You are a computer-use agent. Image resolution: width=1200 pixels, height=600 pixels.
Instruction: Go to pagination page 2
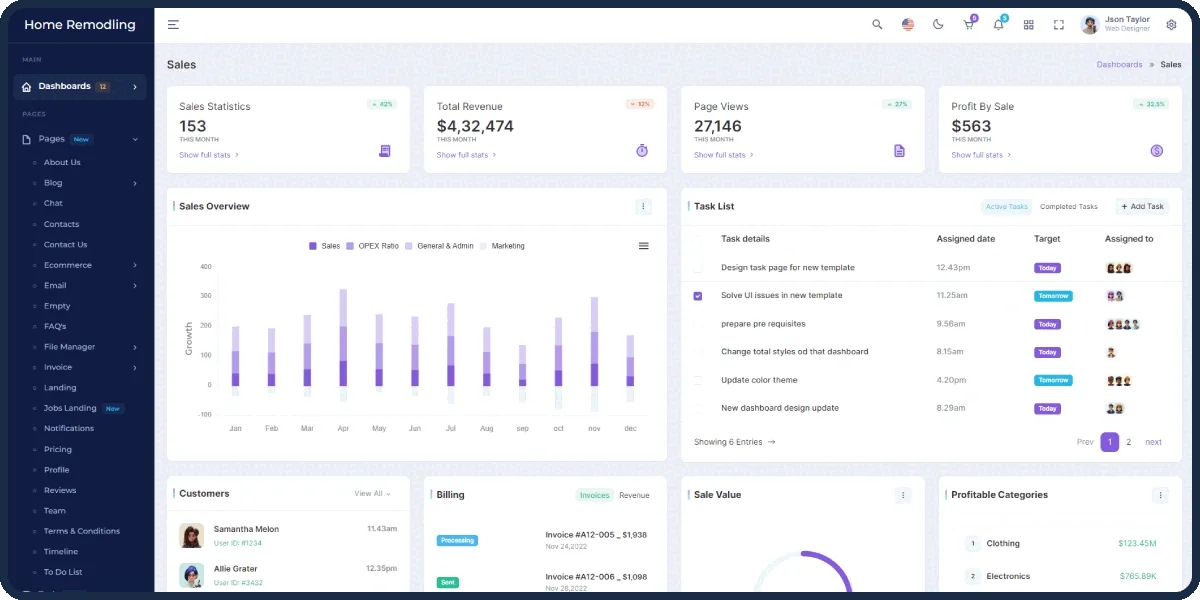coord(1129,442)
